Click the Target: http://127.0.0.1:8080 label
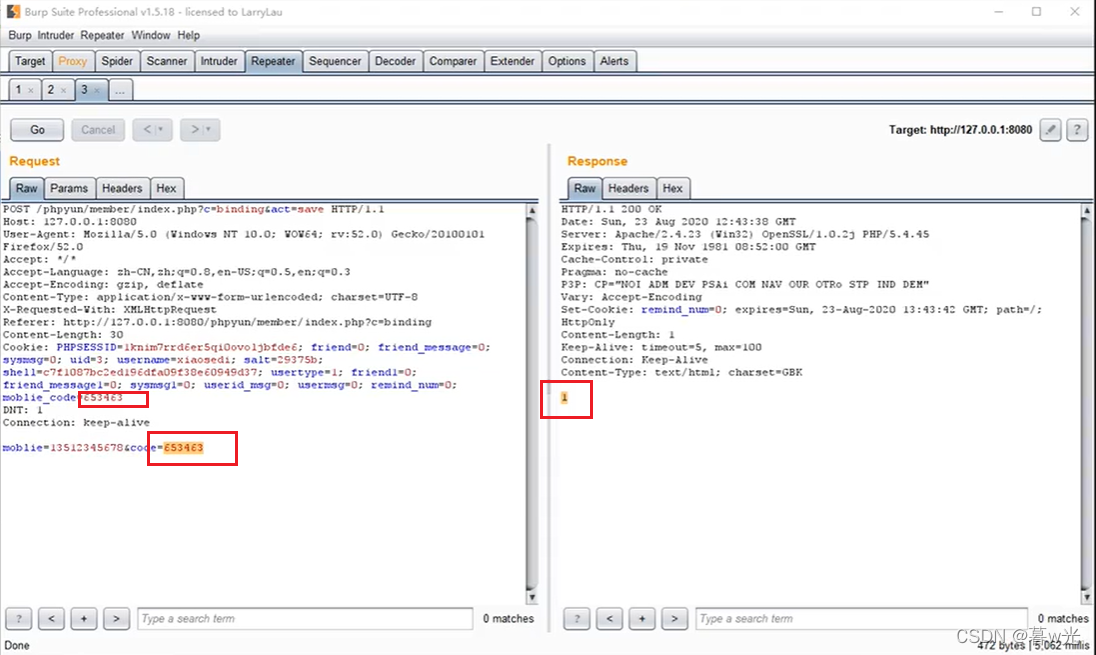The width and height of the screenshot is (1096, 655). [x=960, y=129]
